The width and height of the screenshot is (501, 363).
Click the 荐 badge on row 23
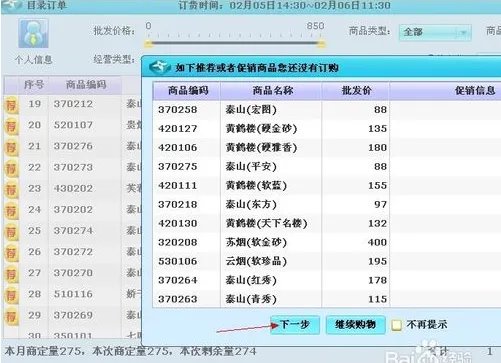11,190
